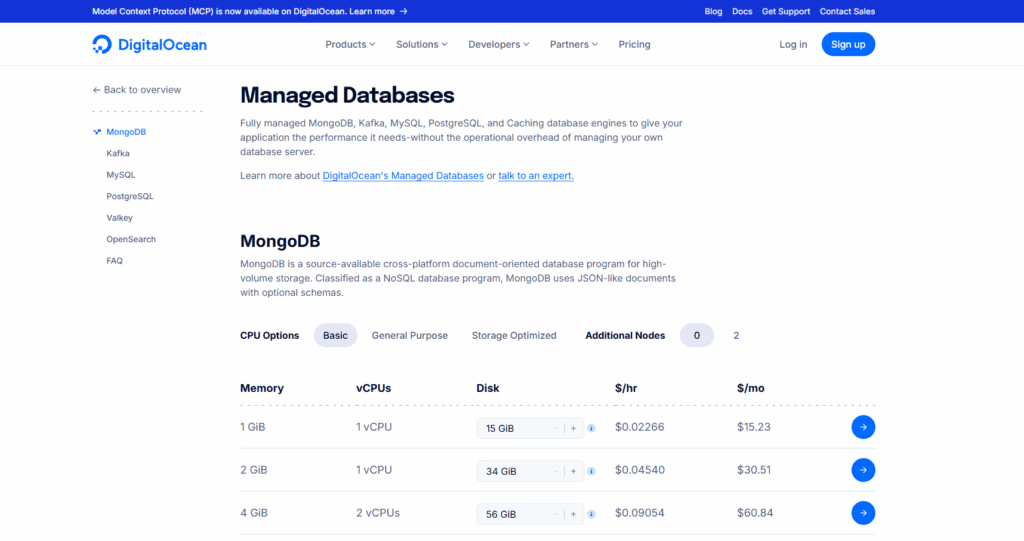
Task: Expand the Products menu
Action: (x=350, y=44)
